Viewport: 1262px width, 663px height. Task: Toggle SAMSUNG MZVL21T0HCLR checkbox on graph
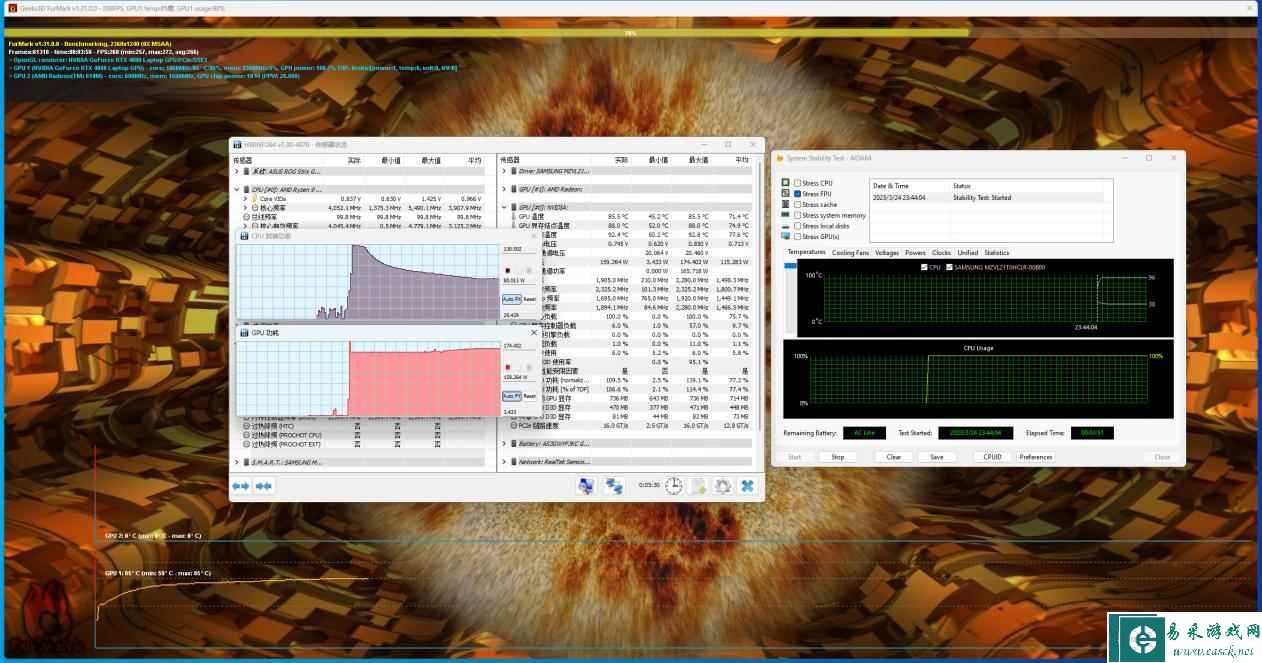[x=948, y=267]
